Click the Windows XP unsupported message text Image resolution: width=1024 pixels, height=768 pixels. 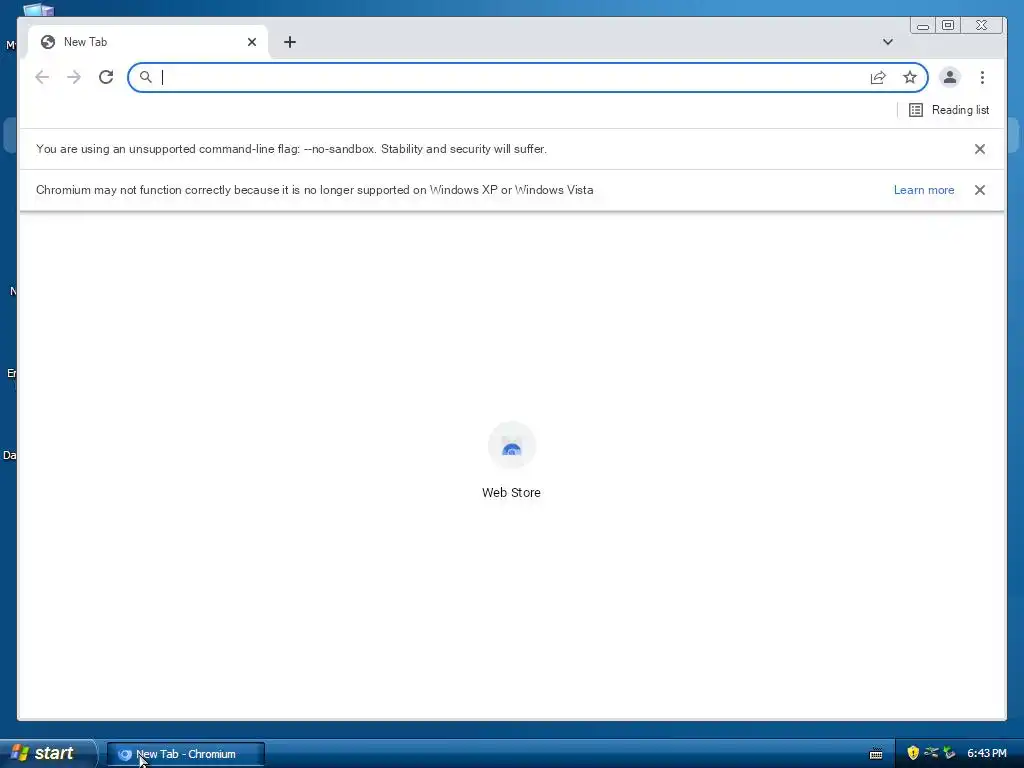point(315,190)
